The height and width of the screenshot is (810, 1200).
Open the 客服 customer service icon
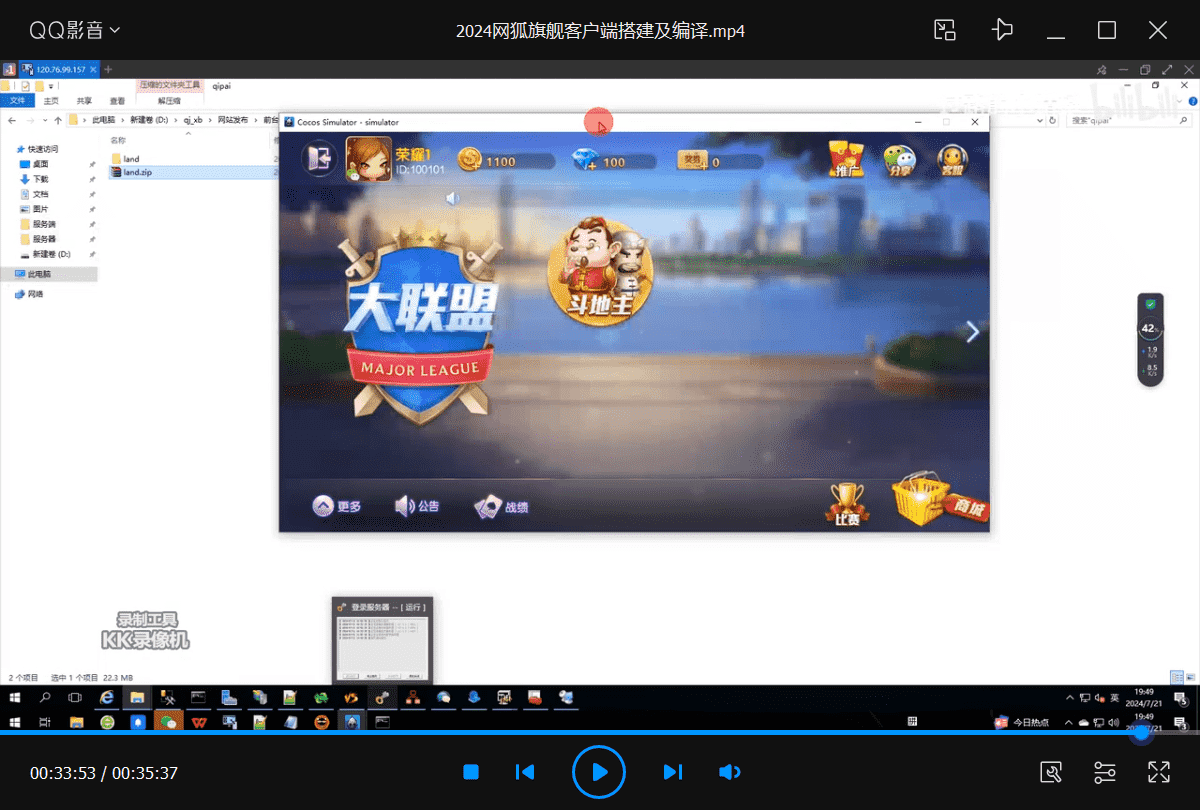pos(952,160)
